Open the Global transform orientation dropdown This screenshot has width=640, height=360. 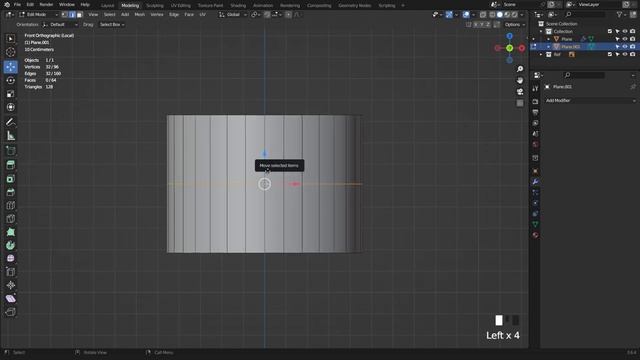[x=233, y=15]
